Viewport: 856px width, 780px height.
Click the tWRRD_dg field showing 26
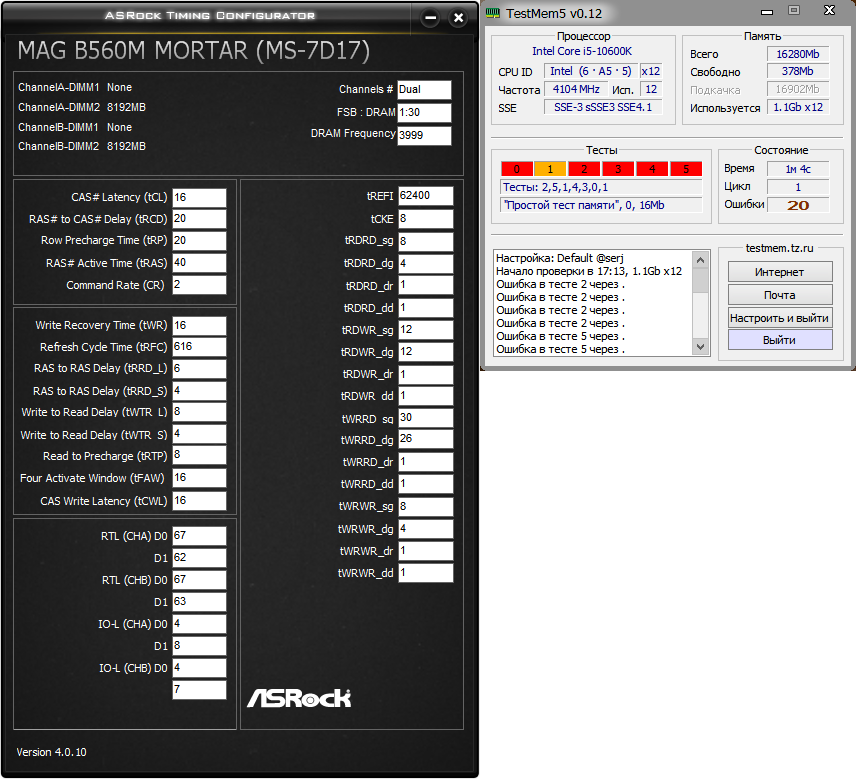coord(425,439)
